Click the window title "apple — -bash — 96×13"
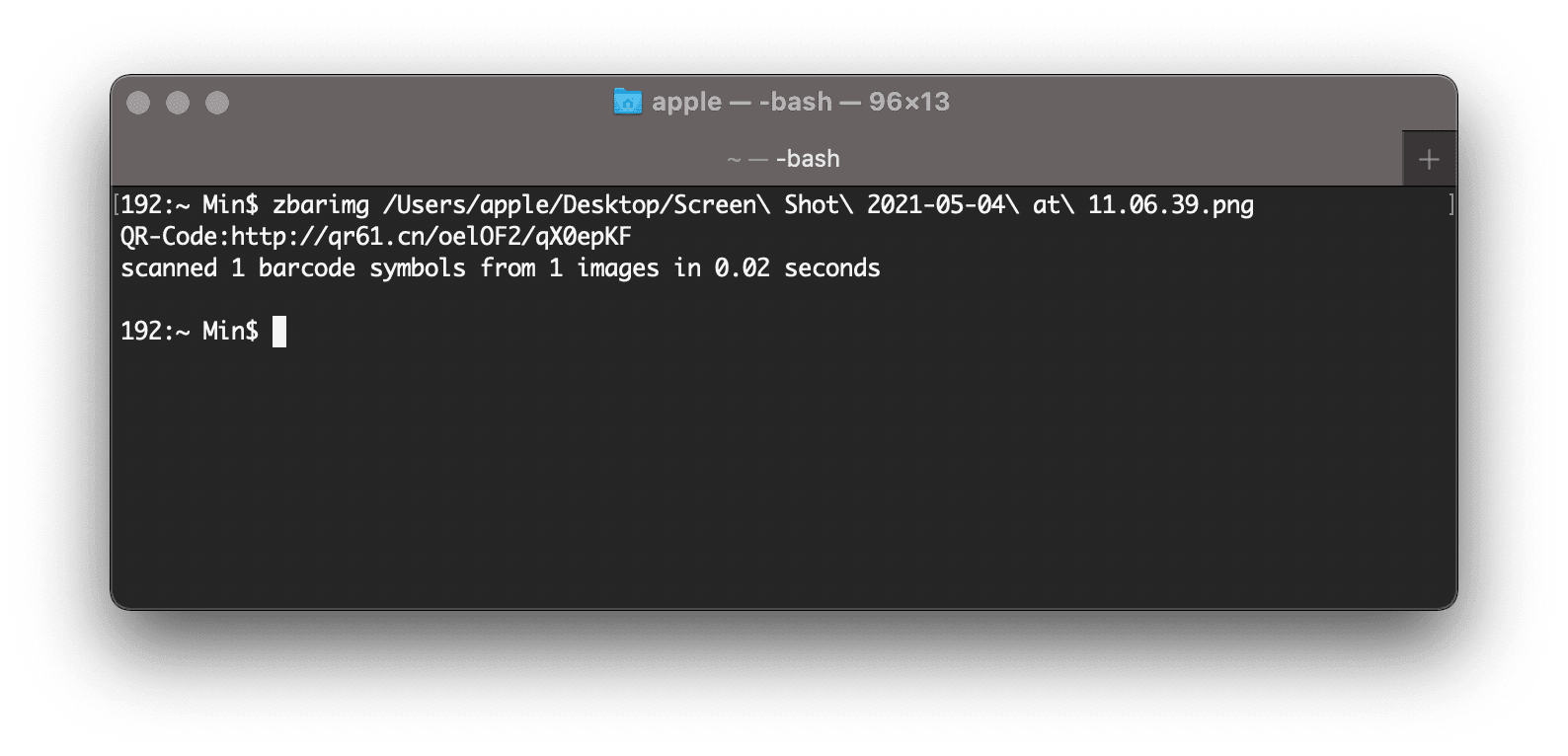 [x=801, y=102]
